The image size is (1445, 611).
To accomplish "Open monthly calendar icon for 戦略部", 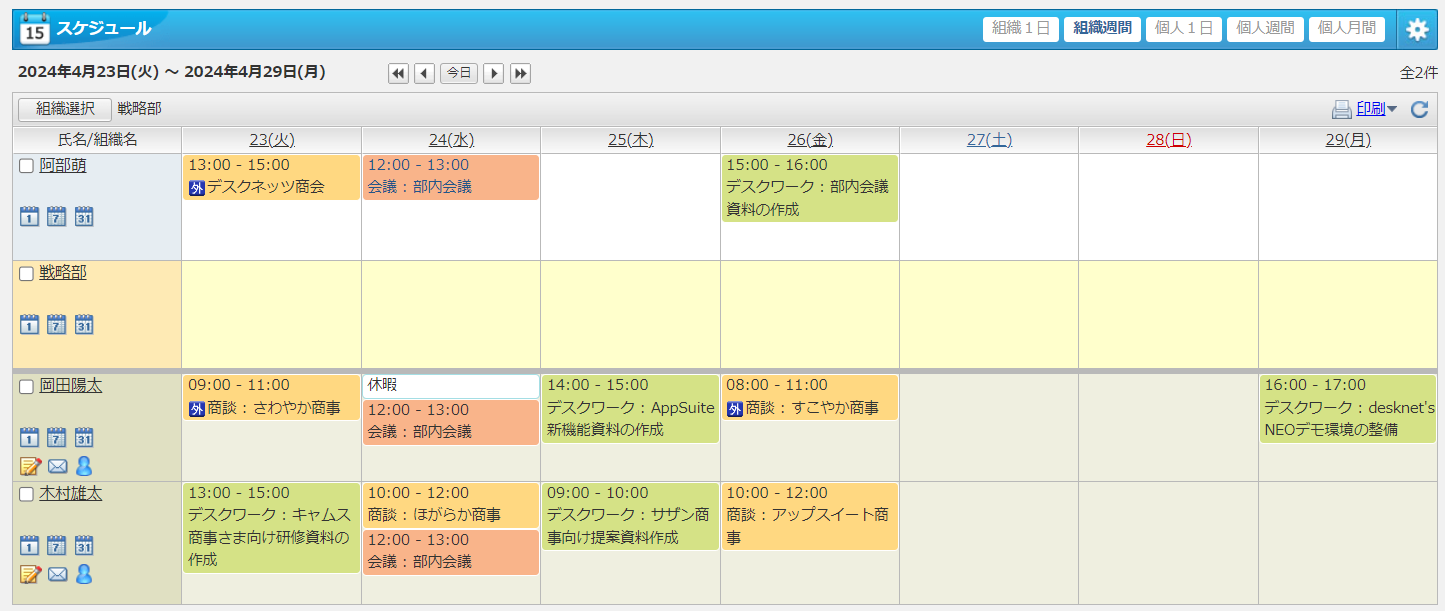I will tap(84, 324).
